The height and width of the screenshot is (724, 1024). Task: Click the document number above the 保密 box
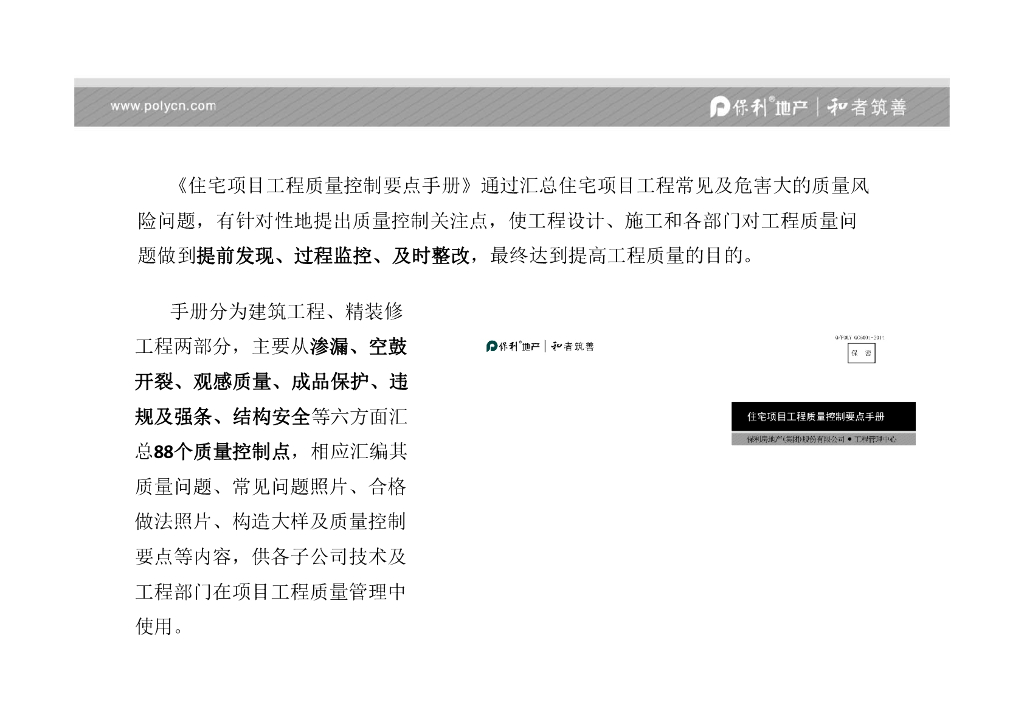click(x=859, y=338)
